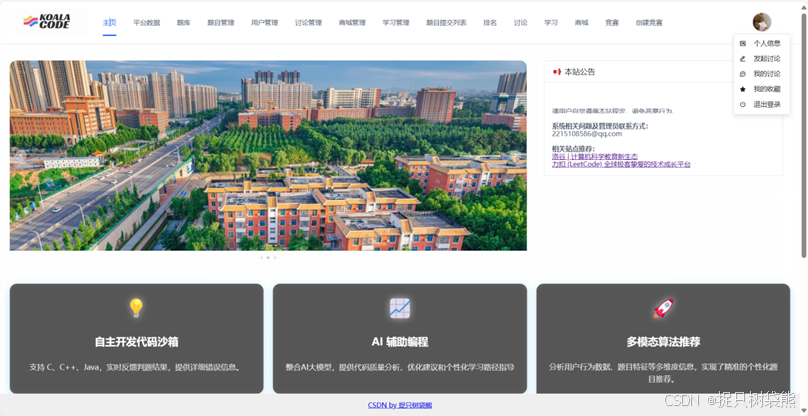
Task: Open 我的讨论 from the avatar dropdown
Action: coord(767,74)
